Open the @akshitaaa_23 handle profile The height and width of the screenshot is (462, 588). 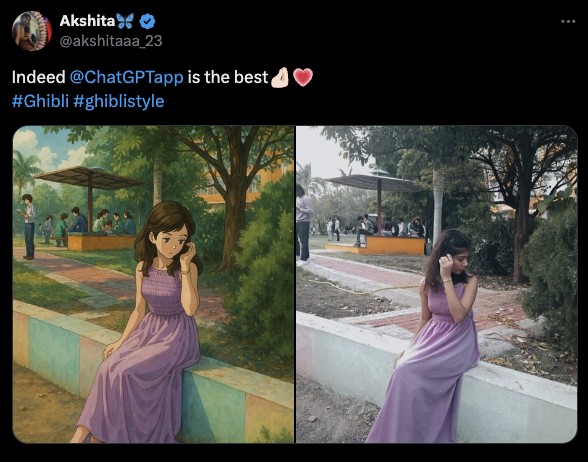pyautogui.click(x=111, y=41)
